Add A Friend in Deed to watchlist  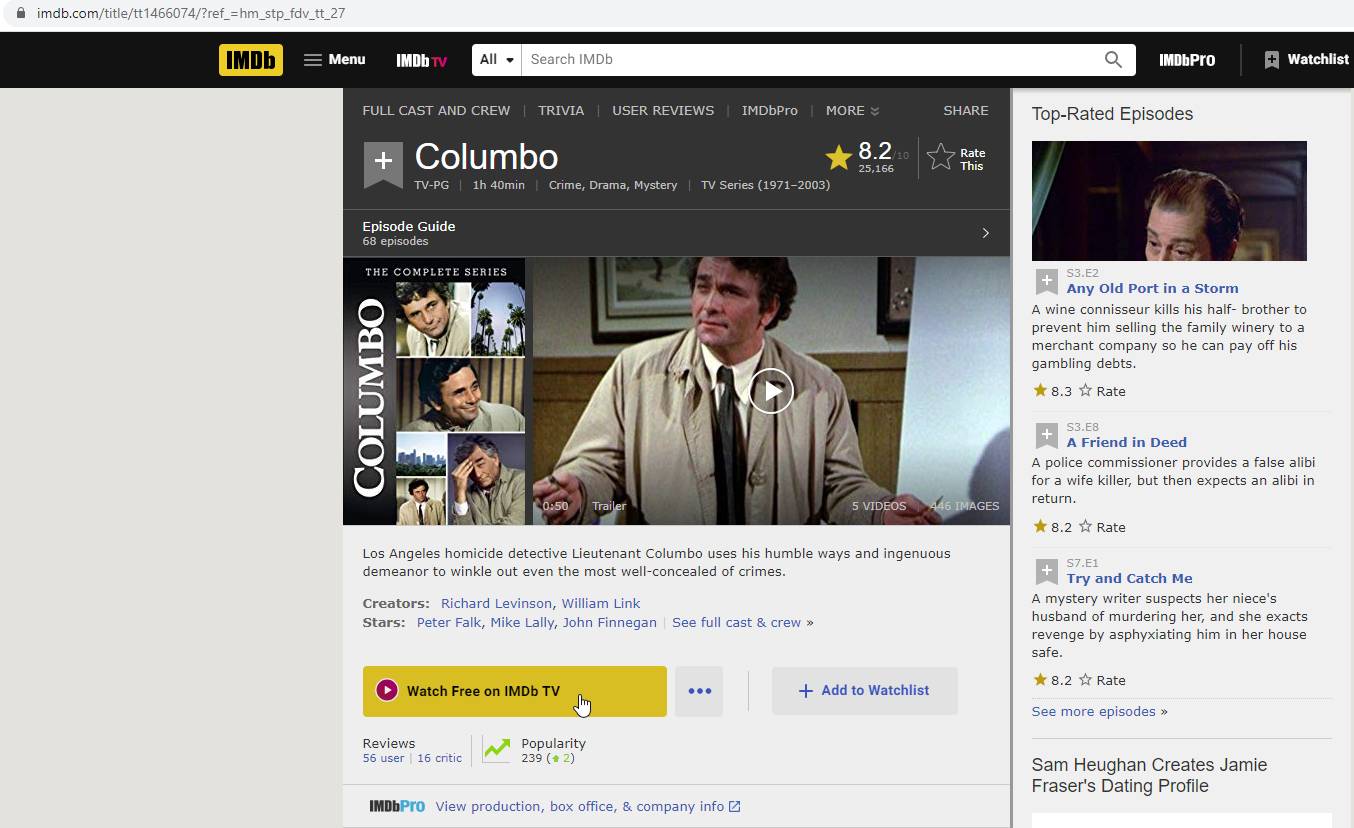pos(1046,435)
